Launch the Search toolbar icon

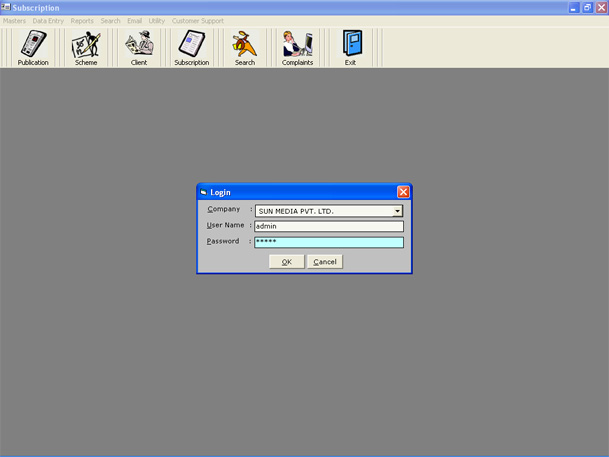click(245, 48)
